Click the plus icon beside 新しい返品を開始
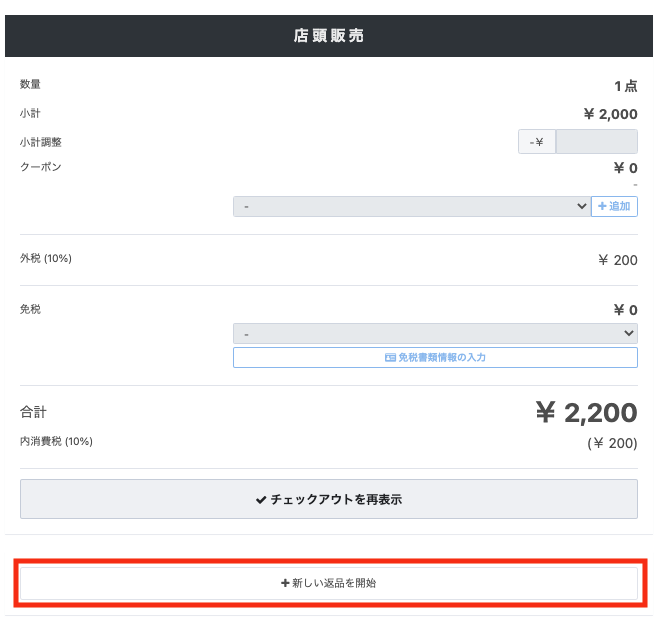 (285, 583)
